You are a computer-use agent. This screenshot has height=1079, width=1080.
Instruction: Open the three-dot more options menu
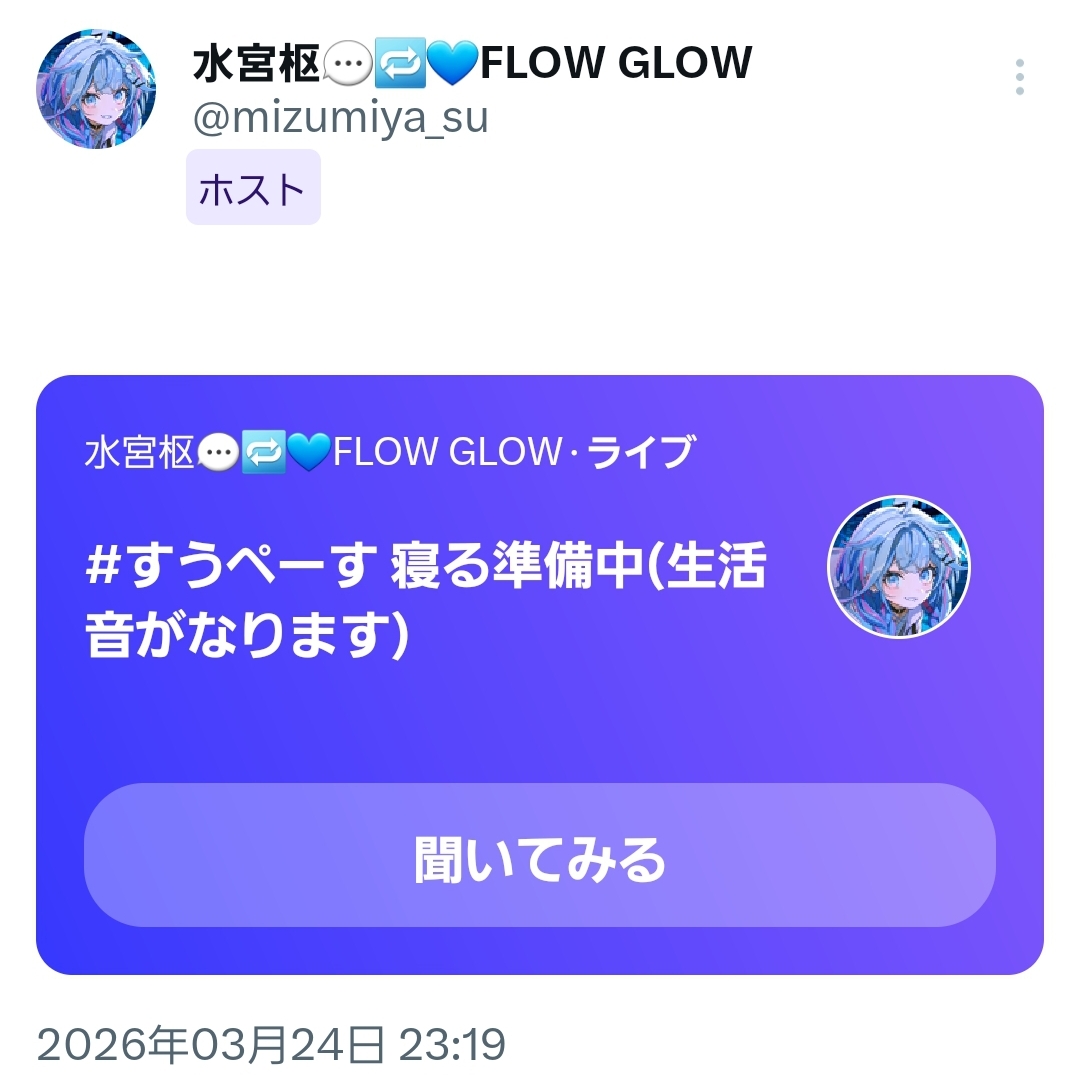1019,76
